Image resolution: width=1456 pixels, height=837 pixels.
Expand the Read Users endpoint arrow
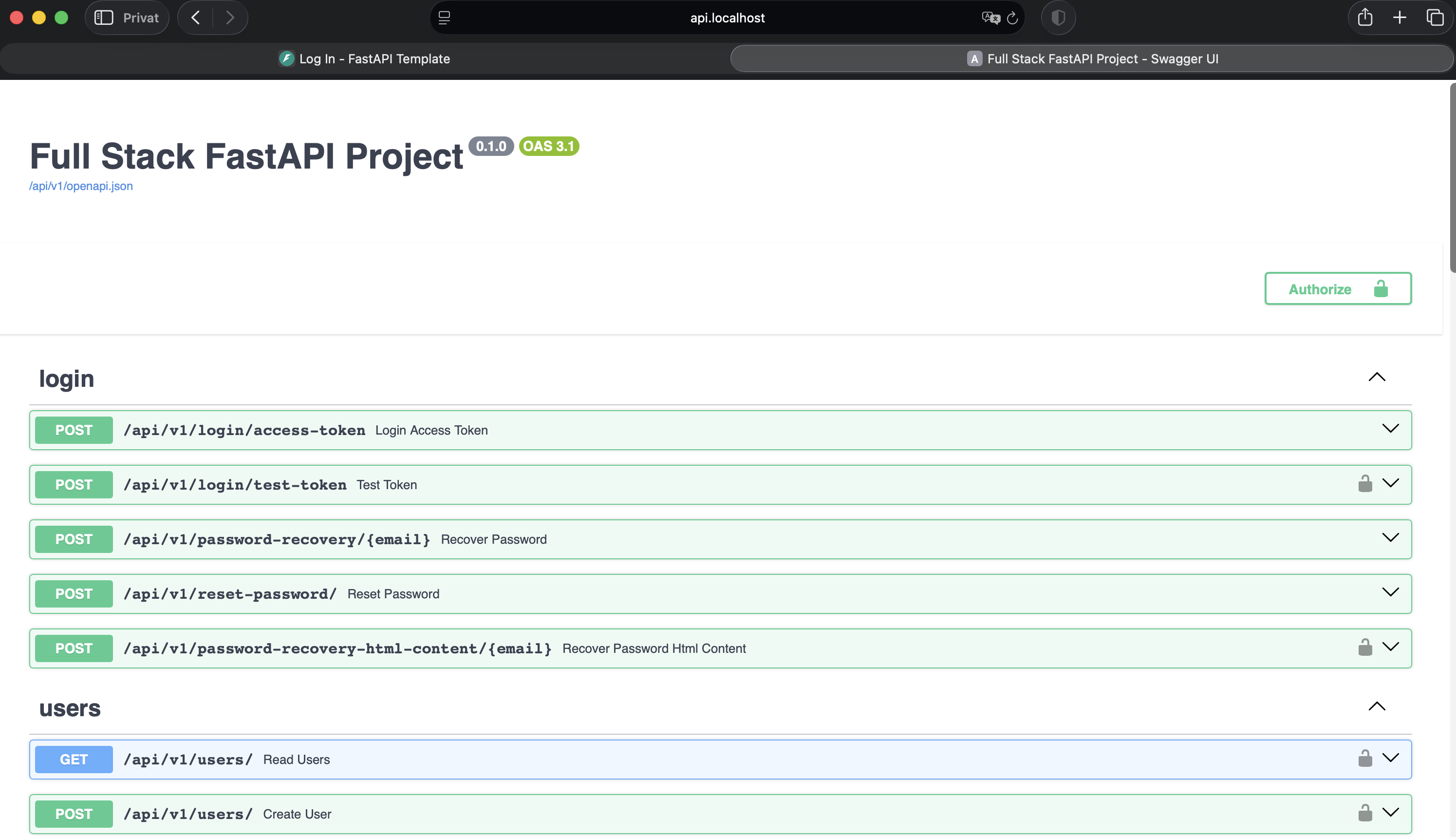(x=1390, y=758)
